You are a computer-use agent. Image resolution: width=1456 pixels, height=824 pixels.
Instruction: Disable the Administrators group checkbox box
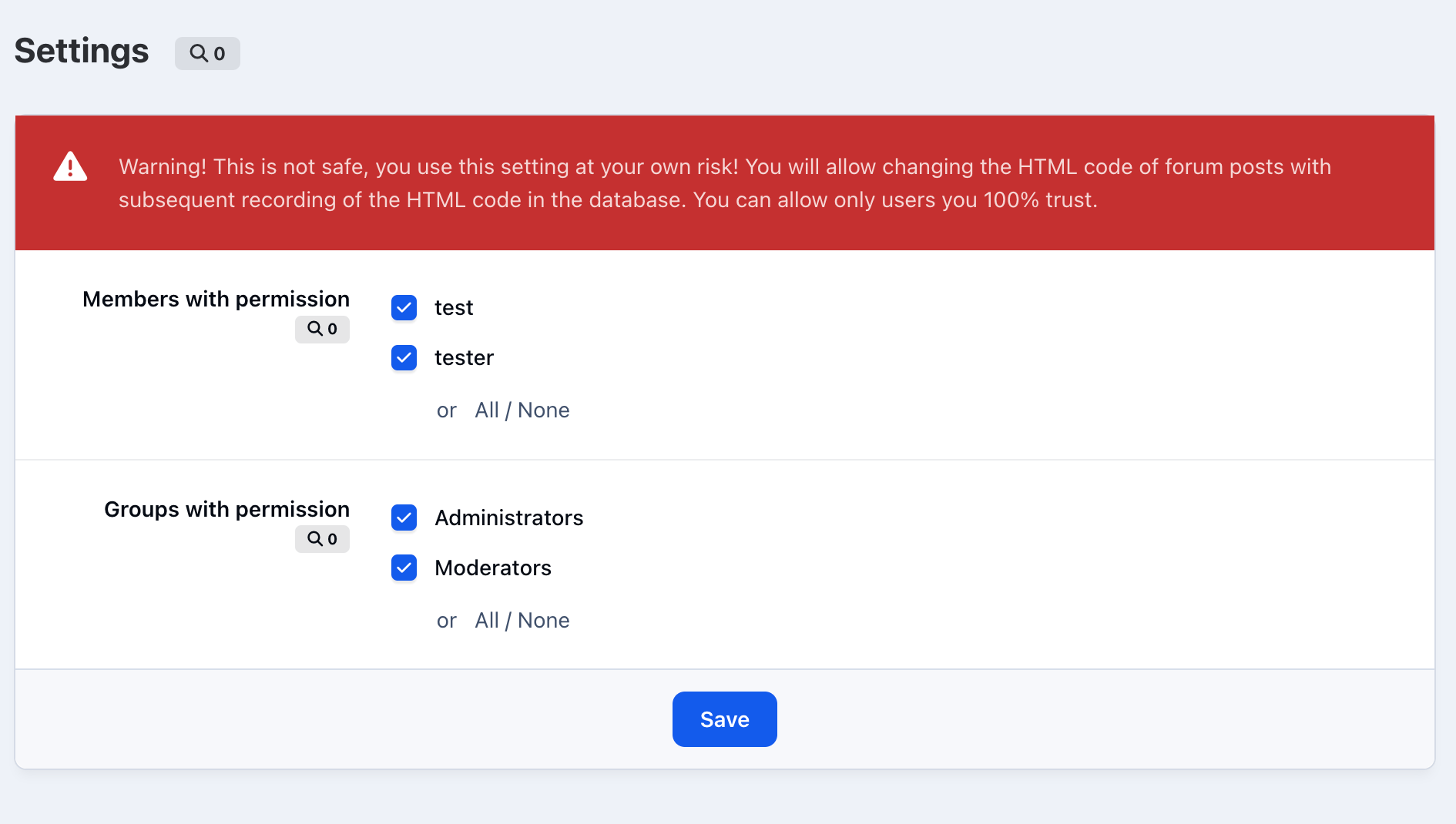tap(404, 518)
